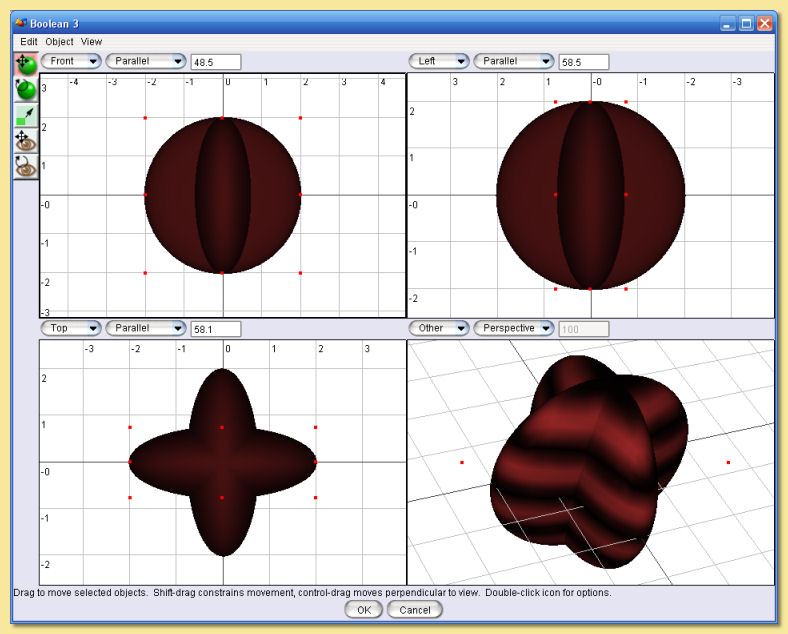The image size is (788, 634).
Task: Click the sphere in the Left view
Action: click(590, 195)
